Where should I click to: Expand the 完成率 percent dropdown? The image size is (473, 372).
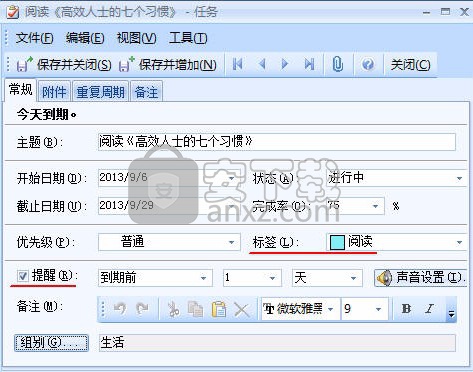(x=375, y=206)
